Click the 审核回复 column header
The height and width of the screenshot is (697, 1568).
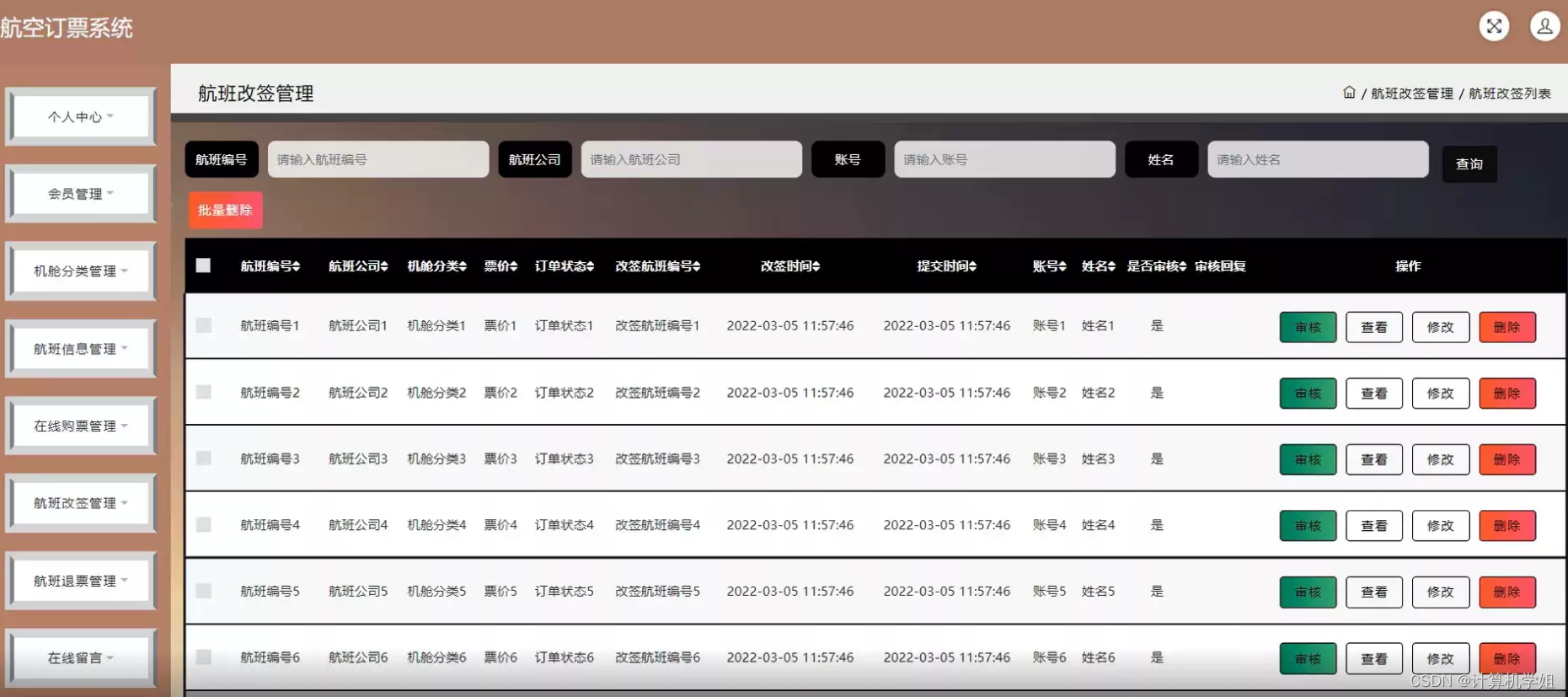coord(1220,266)
